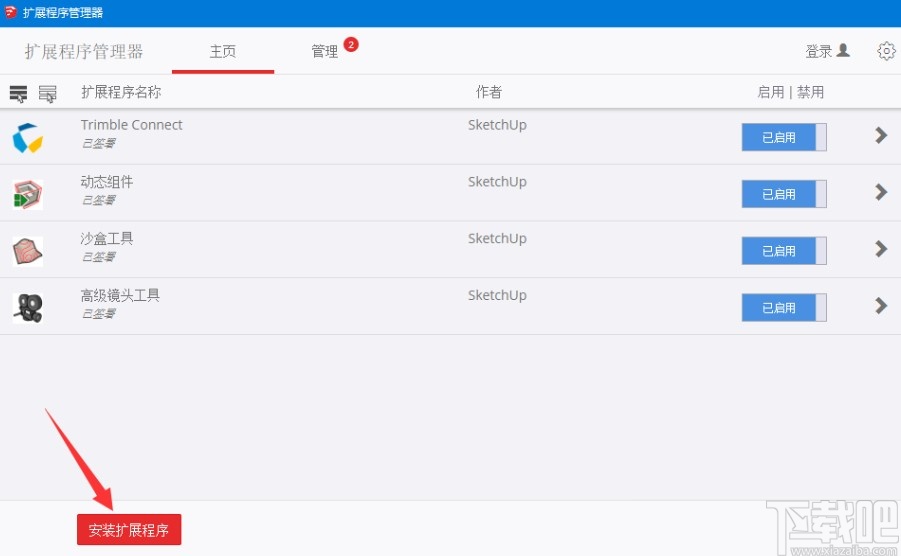Click the 扩展程序管理器 heading text

pyautogui.click(x=84, y=52)
